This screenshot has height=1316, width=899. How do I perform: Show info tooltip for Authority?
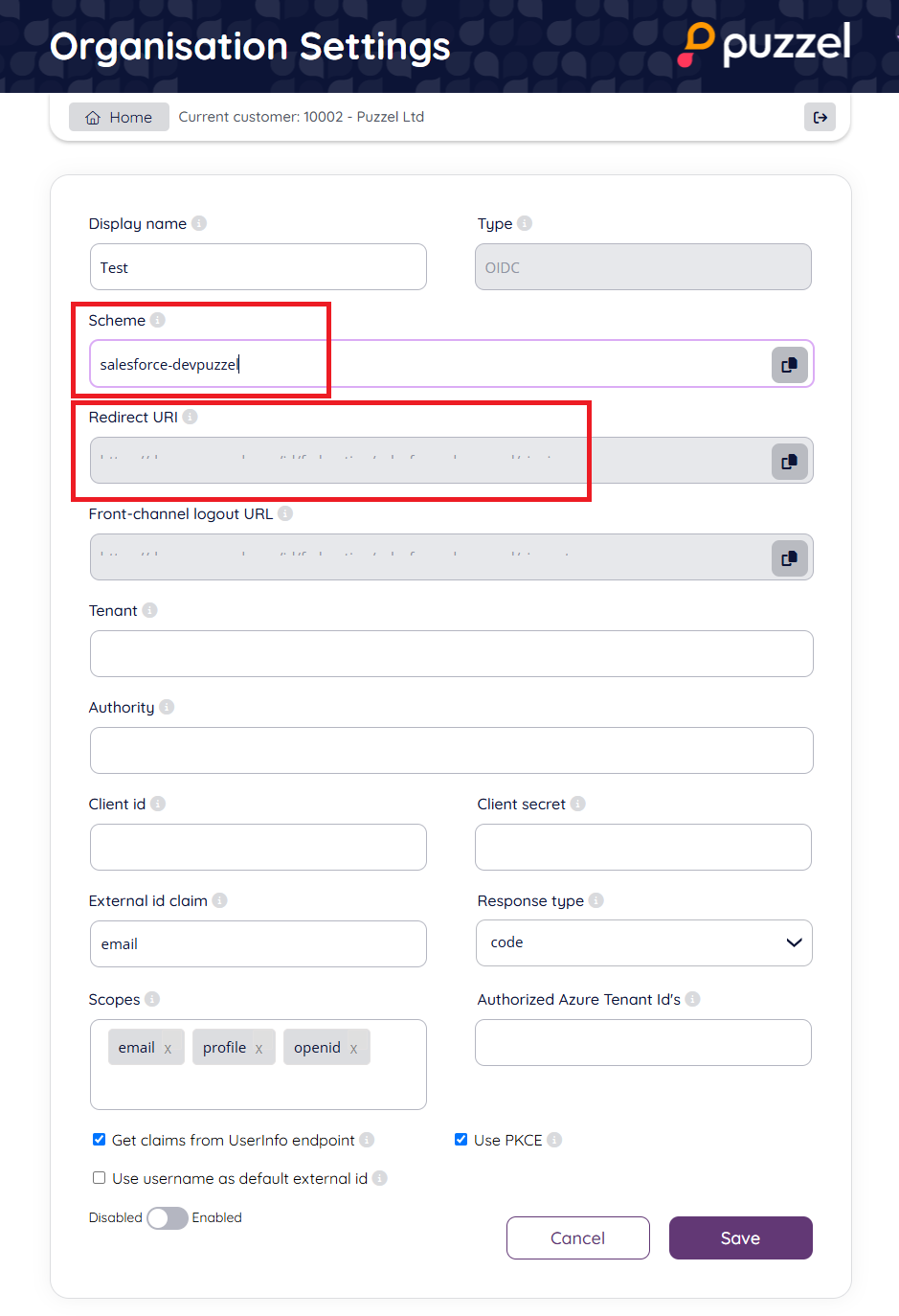pos(167,707)
